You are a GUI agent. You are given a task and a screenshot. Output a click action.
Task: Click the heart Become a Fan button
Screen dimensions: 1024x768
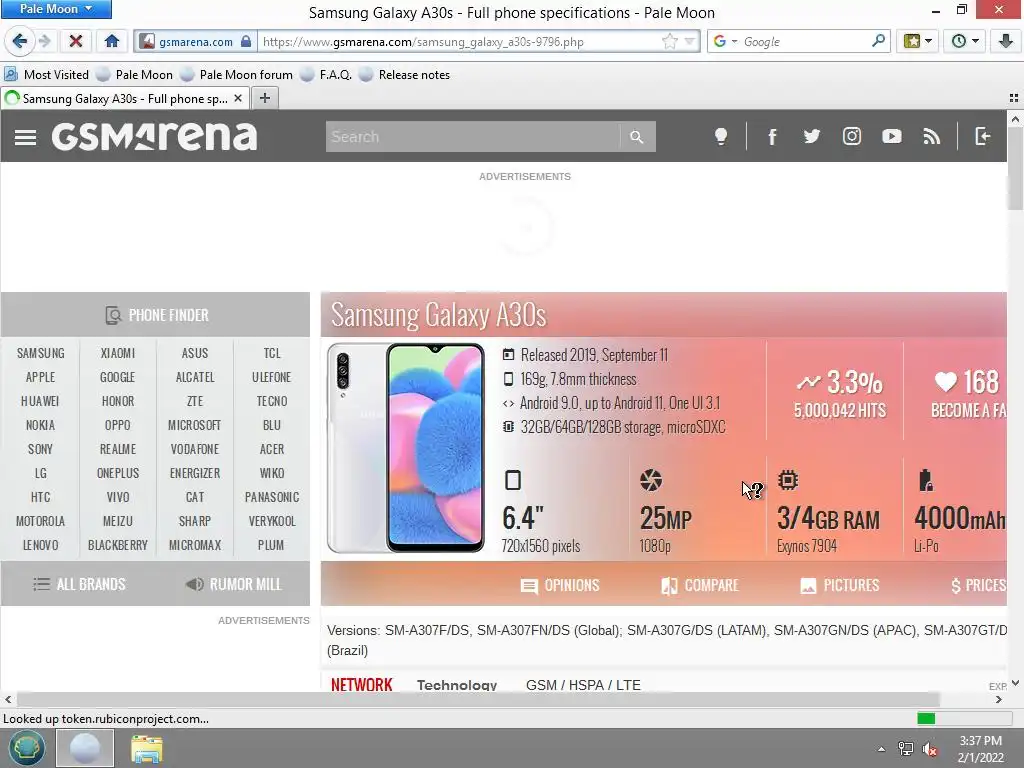click(x=967, y=394)
